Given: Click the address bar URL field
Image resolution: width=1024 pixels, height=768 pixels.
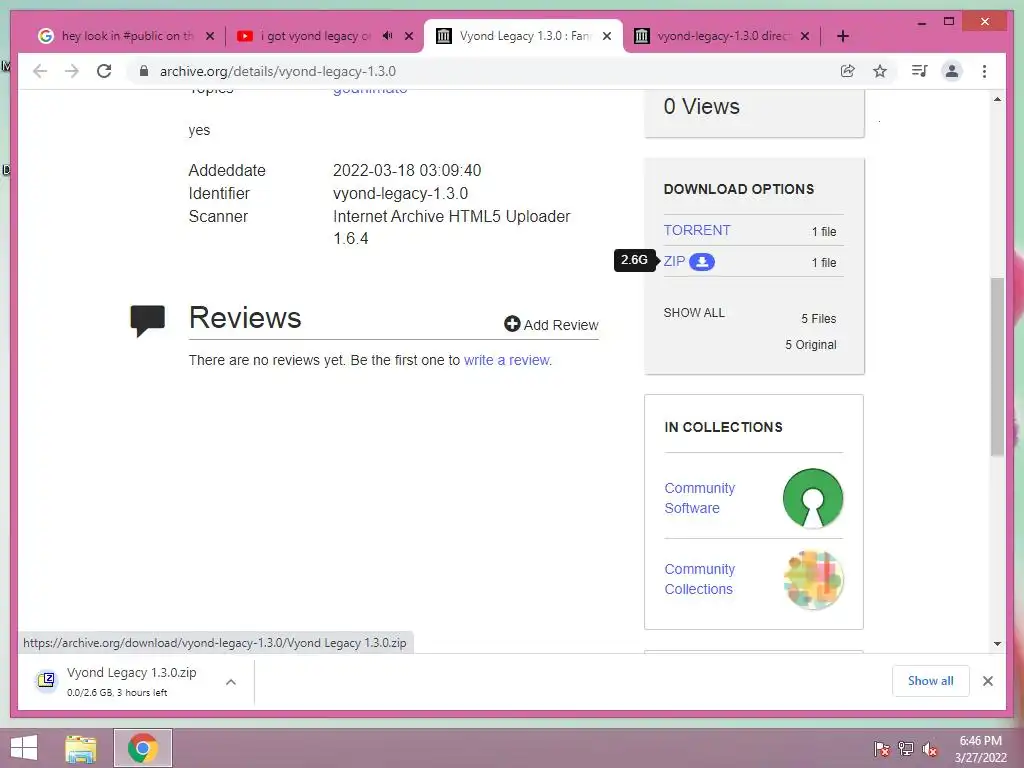Looking at the screenshot, I should pos(483,71).
